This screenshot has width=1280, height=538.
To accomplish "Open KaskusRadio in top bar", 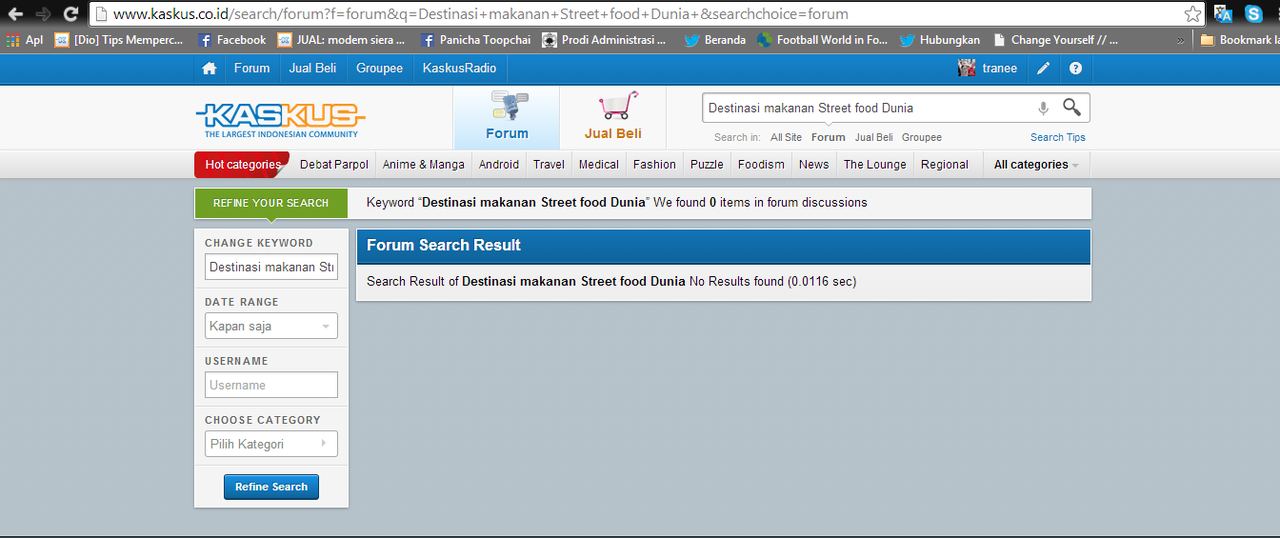I will pyautogui.click(x=460, y=68).
